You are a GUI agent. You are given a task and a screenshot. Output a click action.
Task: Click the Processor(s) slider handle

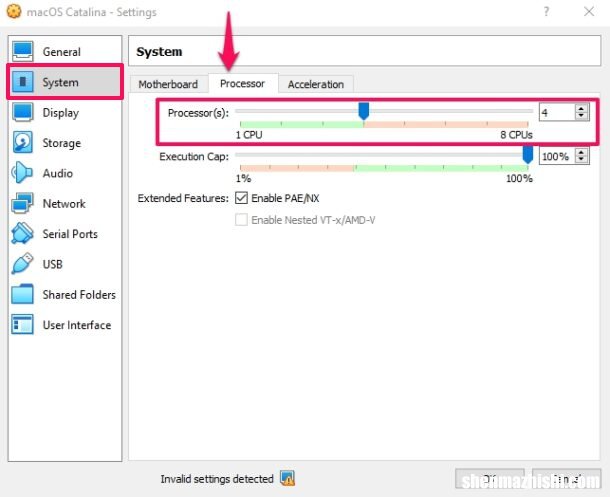(364, 112)
